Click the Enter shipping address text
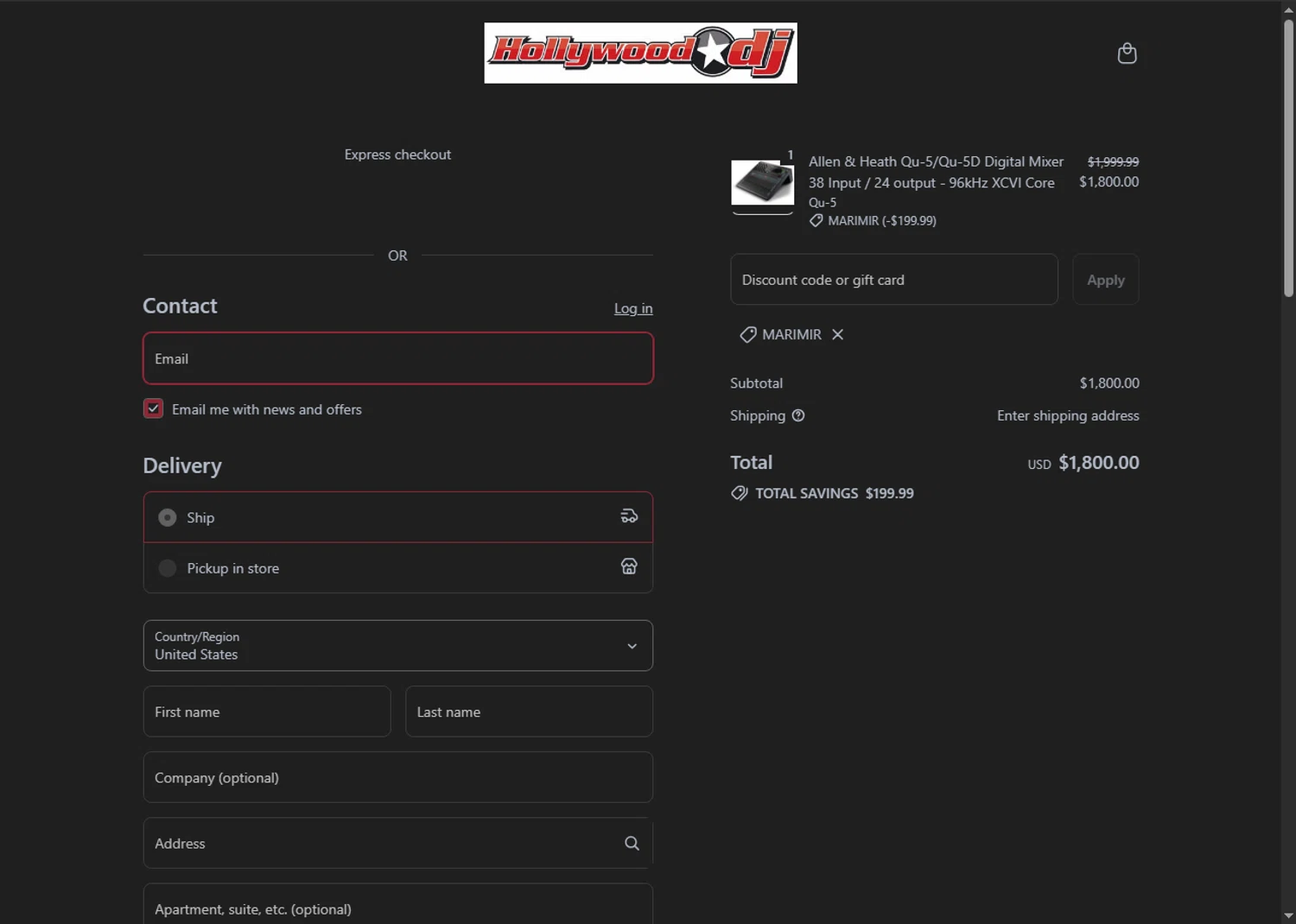Screen dimensions: 1296x924 [1068, 415]
